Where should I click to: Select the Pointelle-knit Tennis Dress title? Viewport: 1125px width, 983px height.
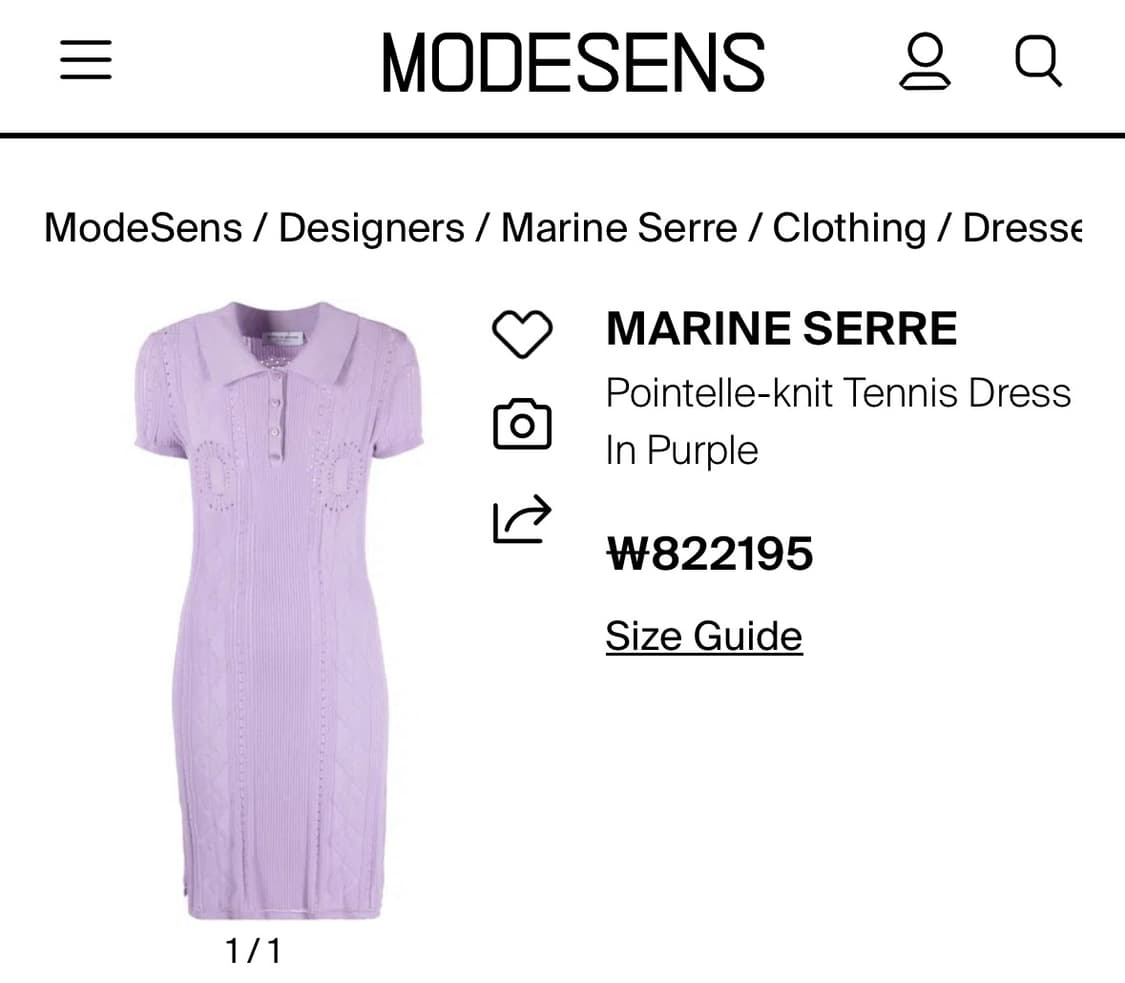[838, 393]
